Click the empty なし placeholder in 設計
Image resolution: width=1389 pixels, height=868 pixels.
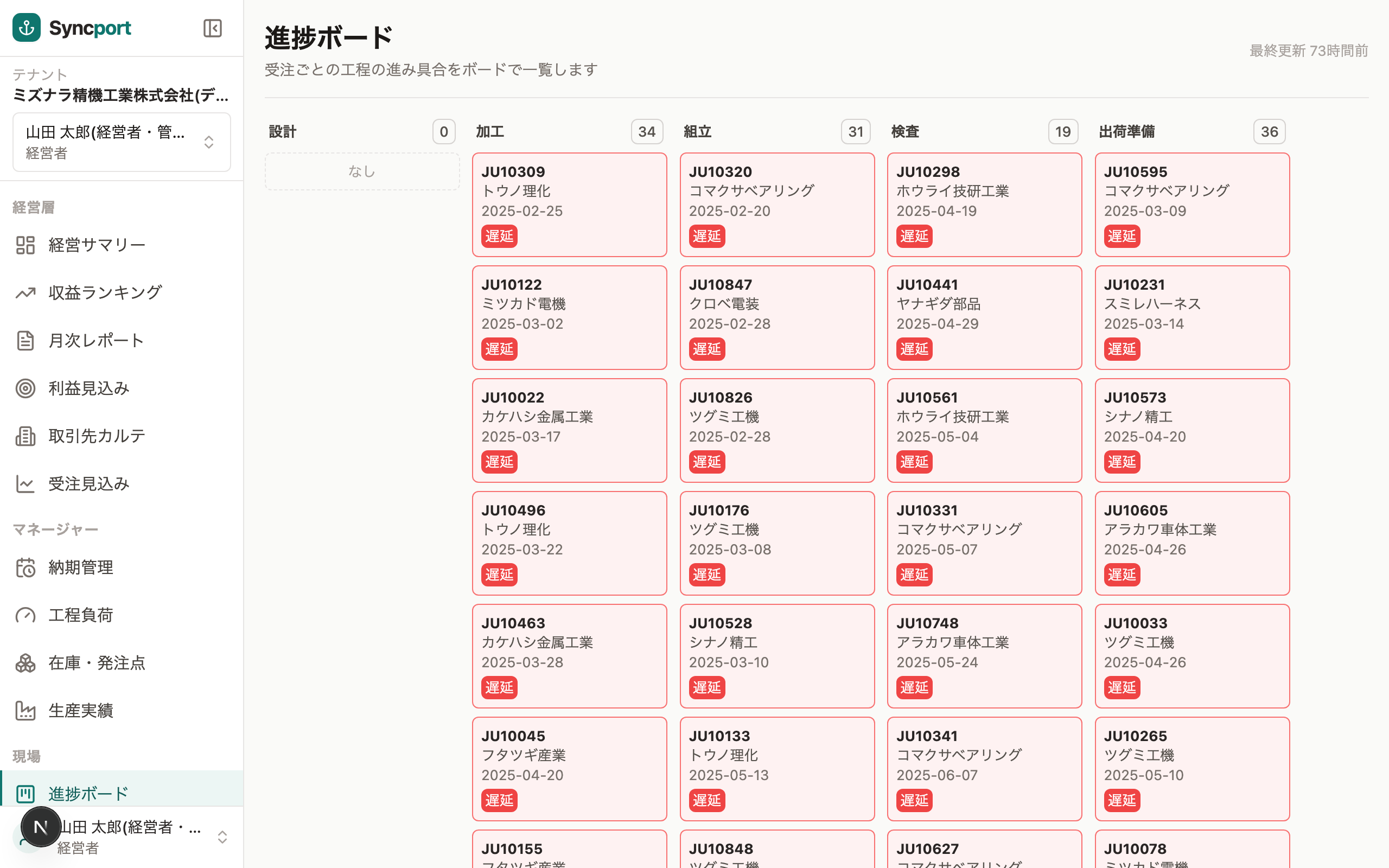[362, 171]
